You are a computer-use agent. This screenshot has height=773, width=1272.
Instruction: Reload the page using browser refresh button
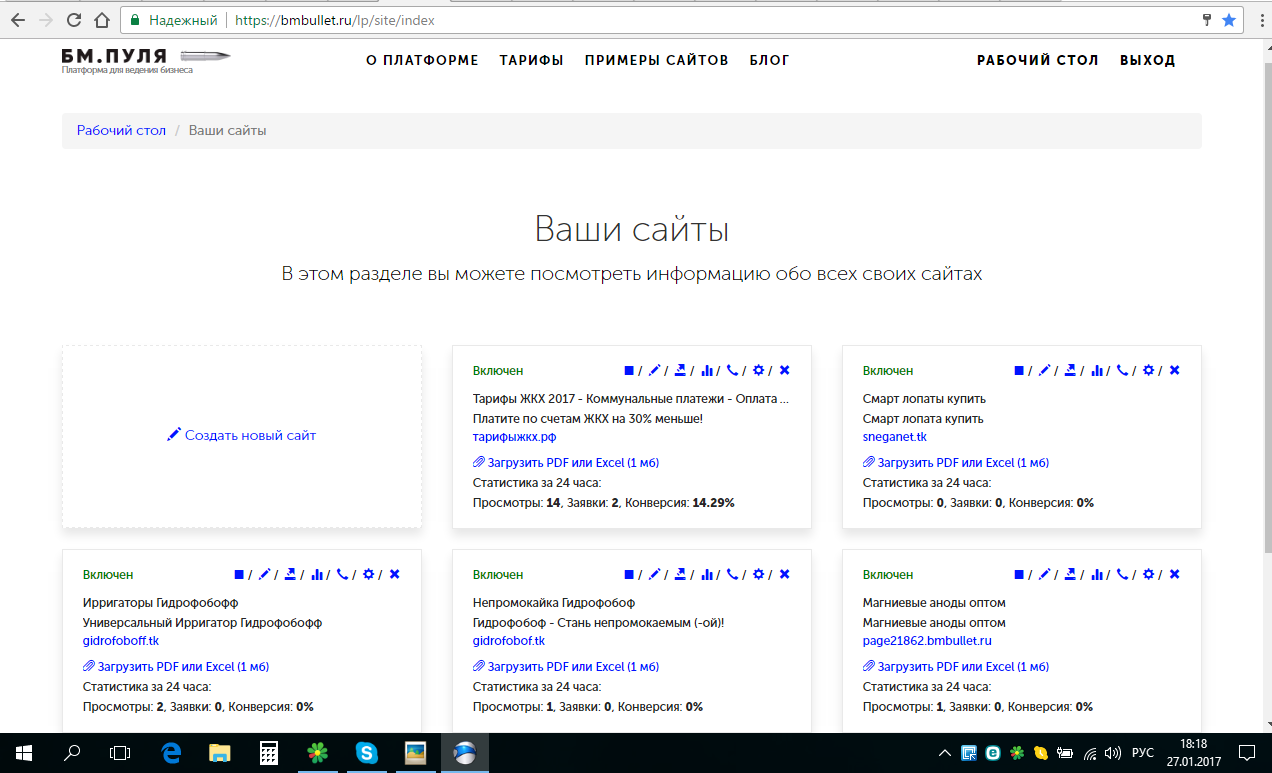pos(74,20)
